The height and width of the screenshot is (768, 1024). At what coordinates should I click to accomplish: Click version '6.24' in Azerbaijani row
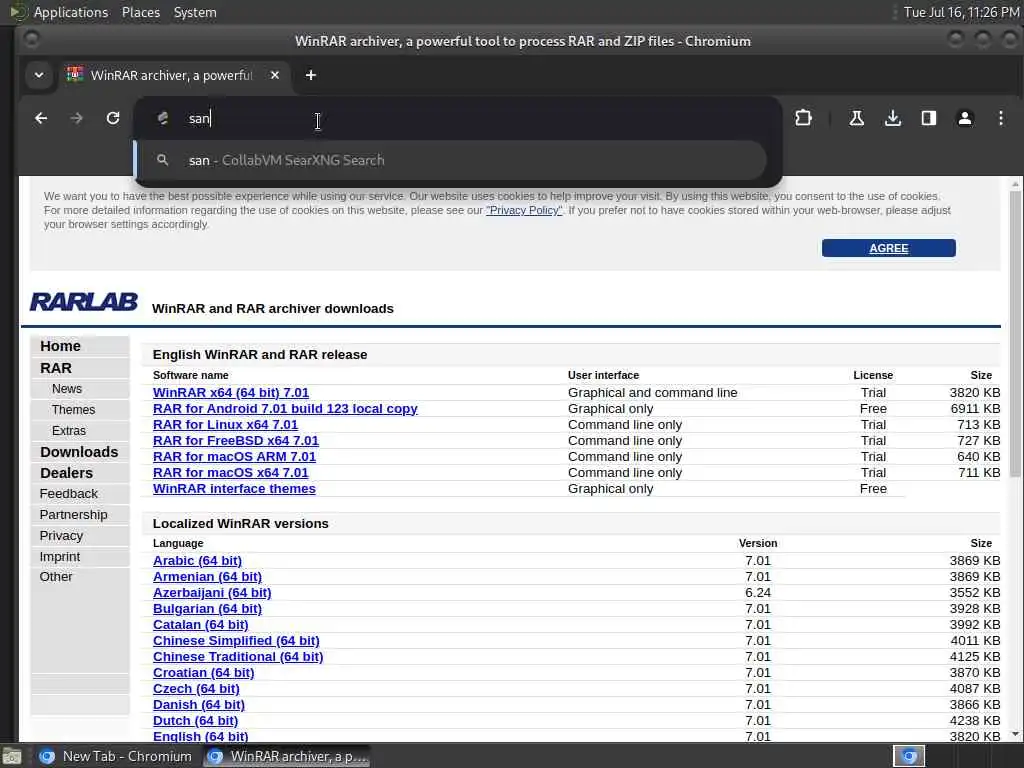[x=758, y=592]
